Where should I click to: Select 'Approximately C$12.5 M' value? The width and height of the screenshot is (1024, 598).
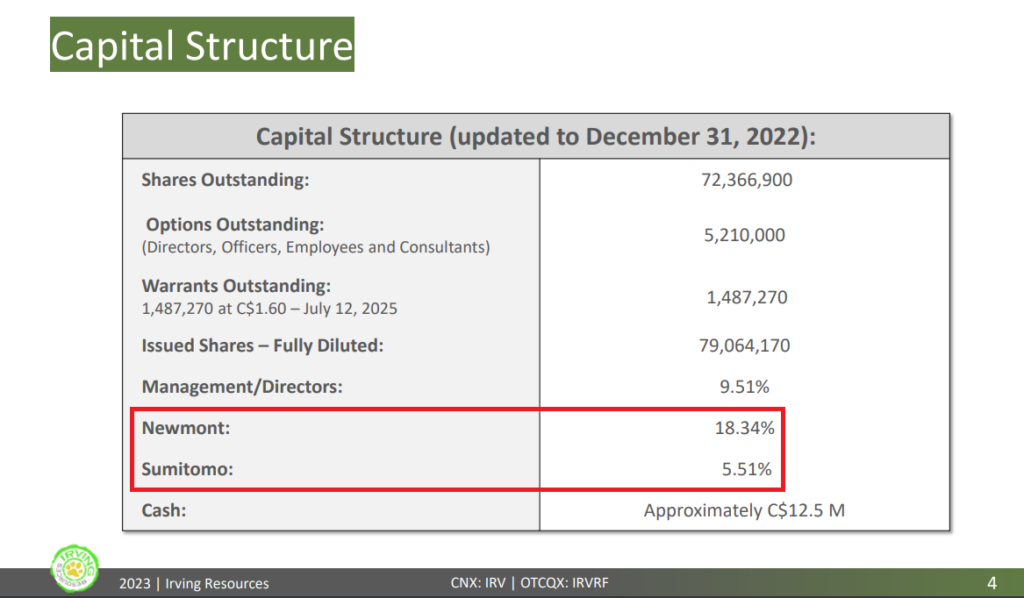pos(744,511)
